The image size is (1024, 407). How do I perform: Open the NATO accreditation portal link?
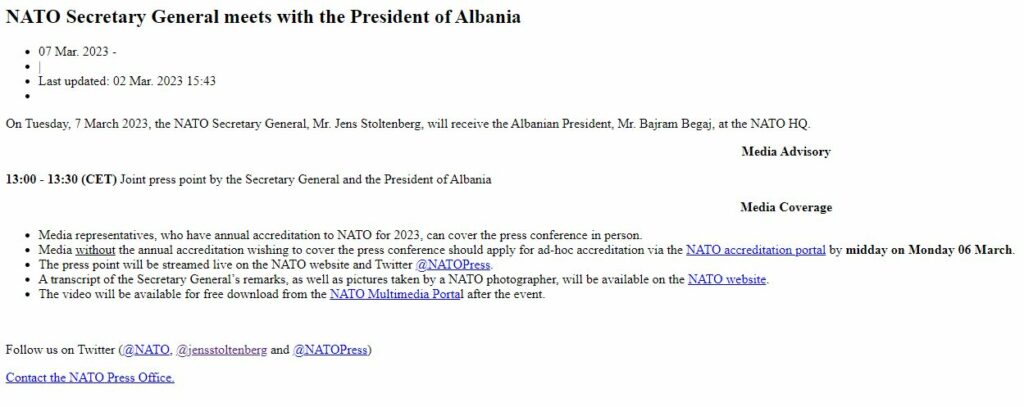[755, 250]
